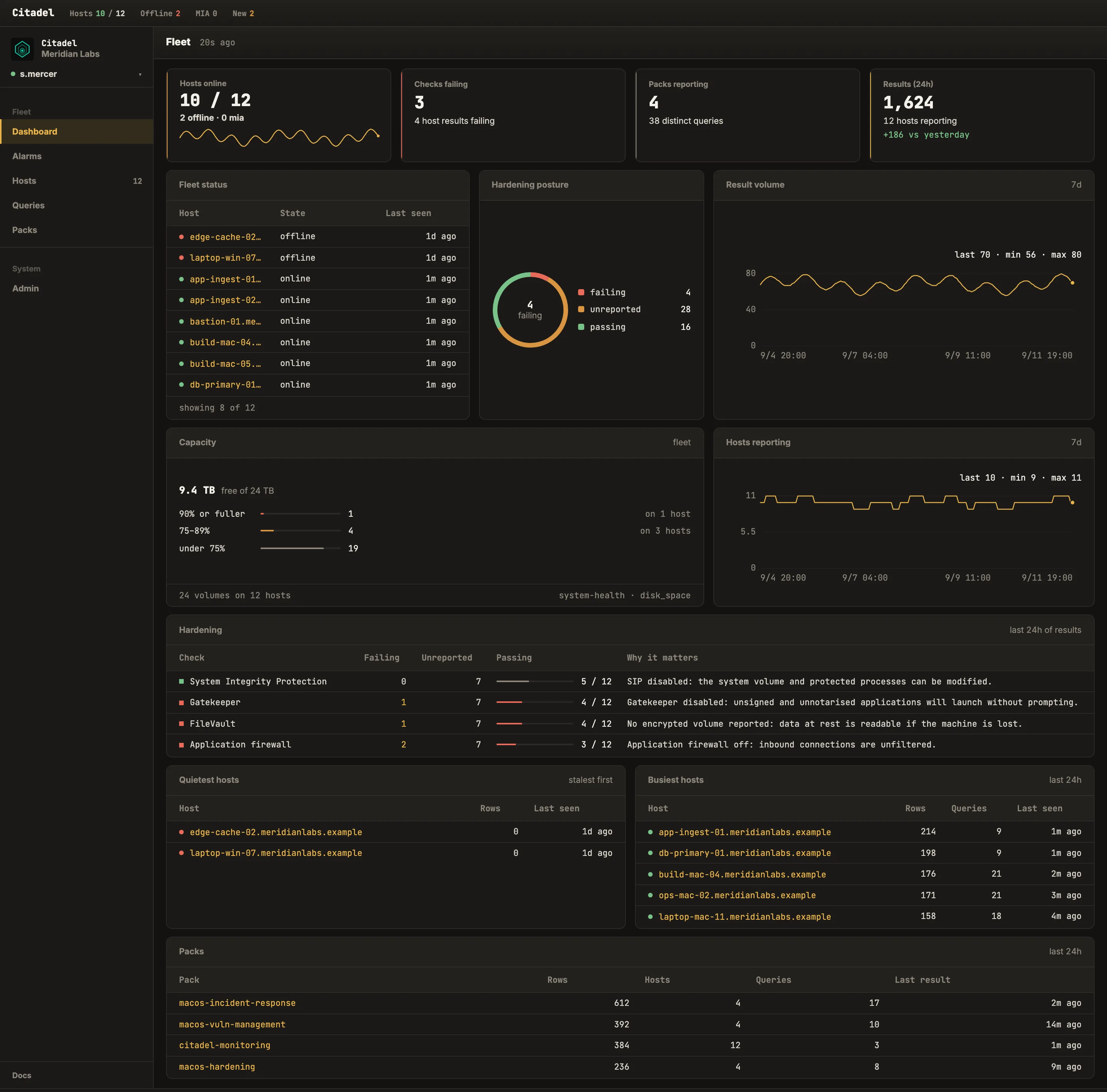The height and width of the screenshot is (1092, 1107).
Task: Click the System Integrity Protection check
Action: pyautogui.click(x=630, y=682)
